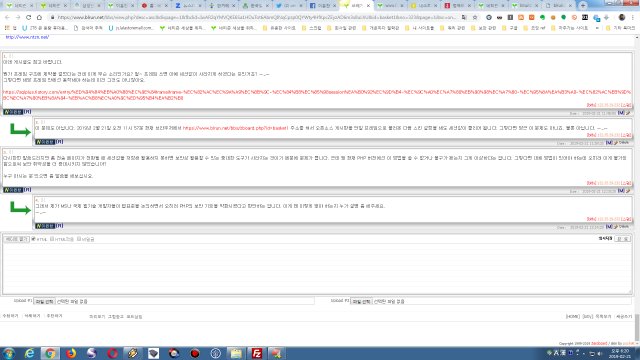Launch FileZilla from the taskbar
This screenshot has width=640, height=360.
pos(256,353)
